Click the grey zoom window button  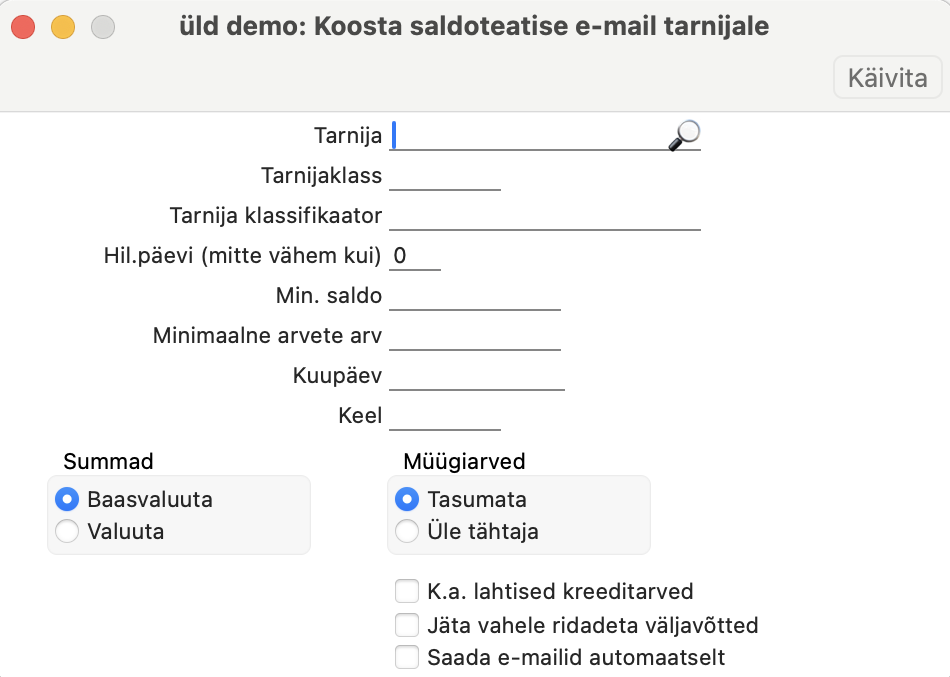click(x=103, y=27)
